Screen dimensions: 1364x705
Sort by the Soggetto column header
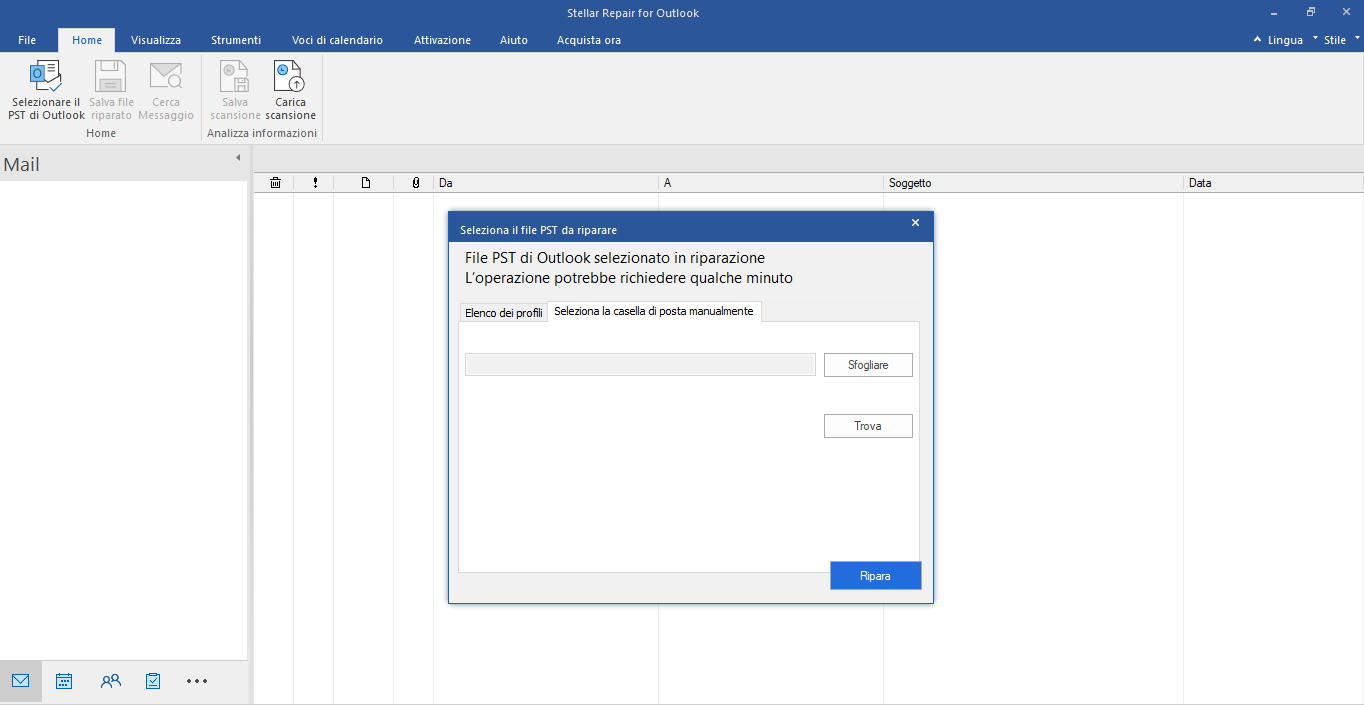1034,183
